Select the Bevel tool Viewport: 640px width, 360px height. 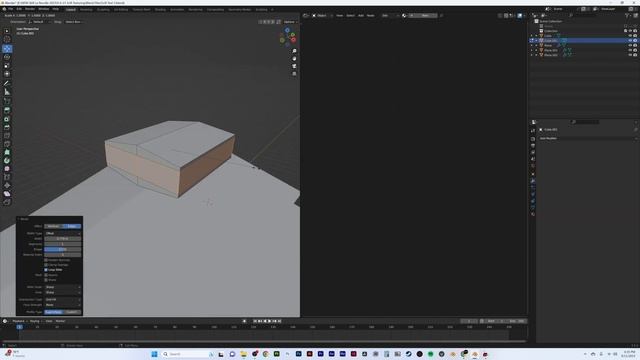tap(7, 127)
